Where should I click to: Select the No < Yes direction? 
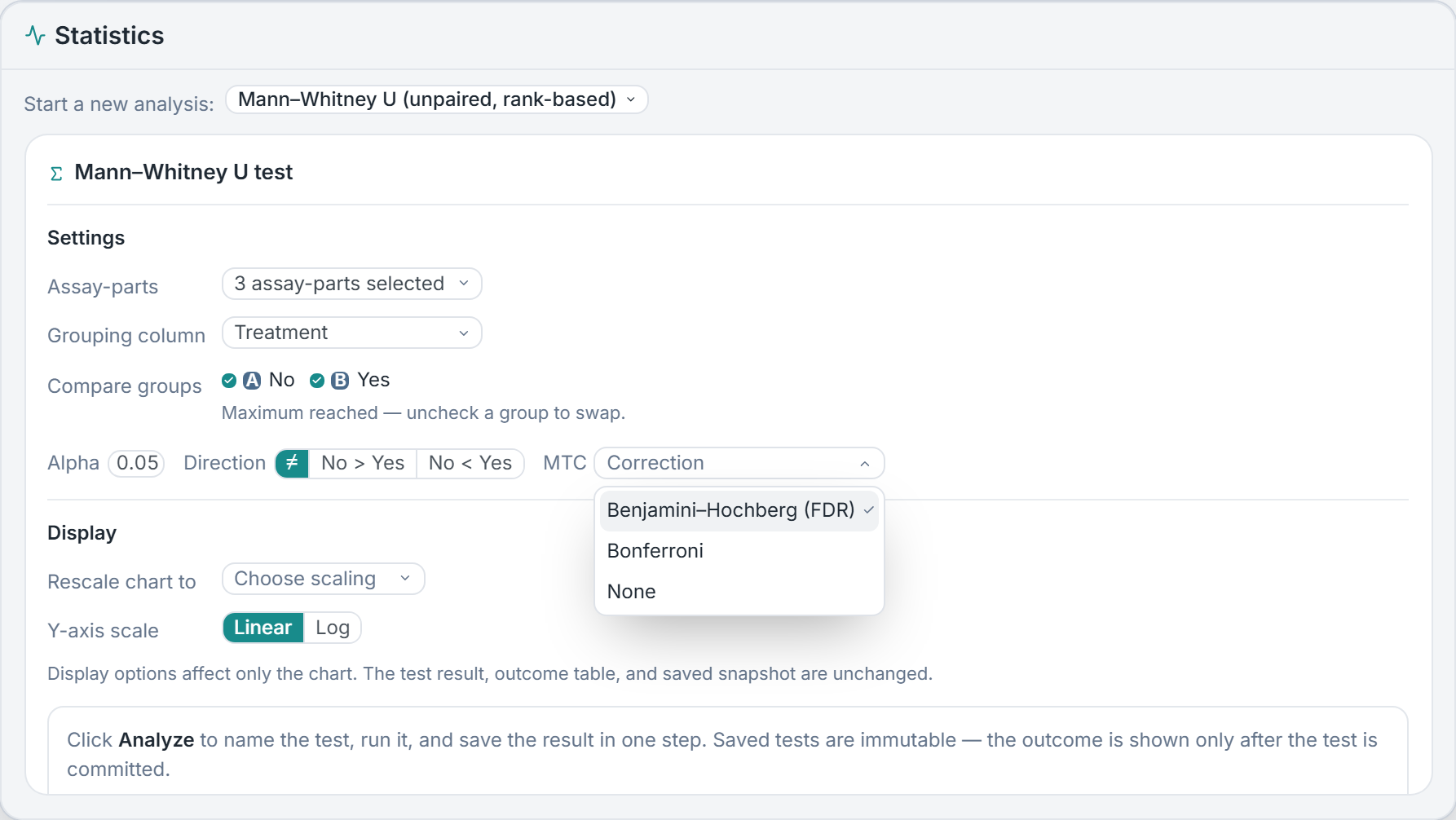[470, 463]
